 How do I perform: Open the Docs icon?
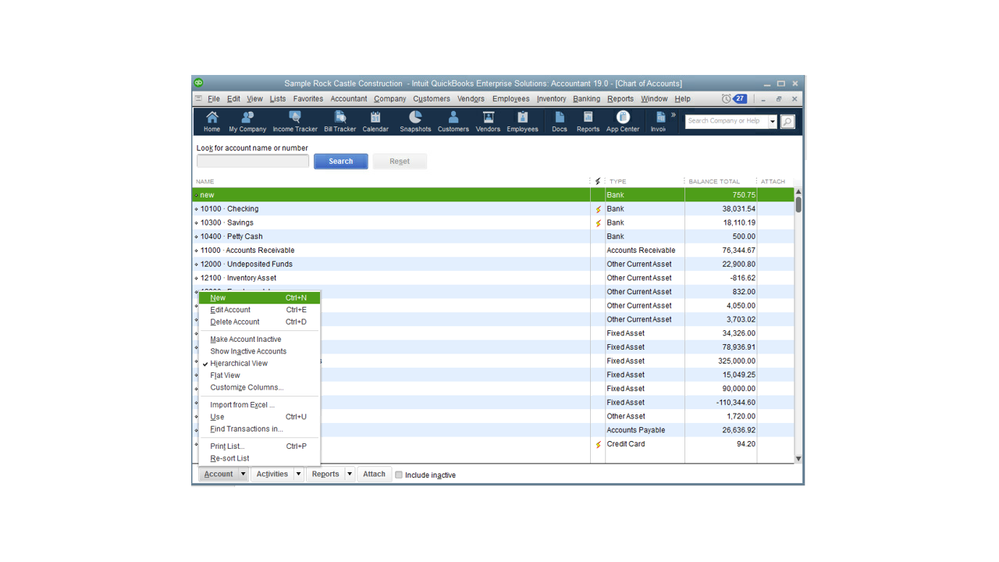tap(559, 121)
